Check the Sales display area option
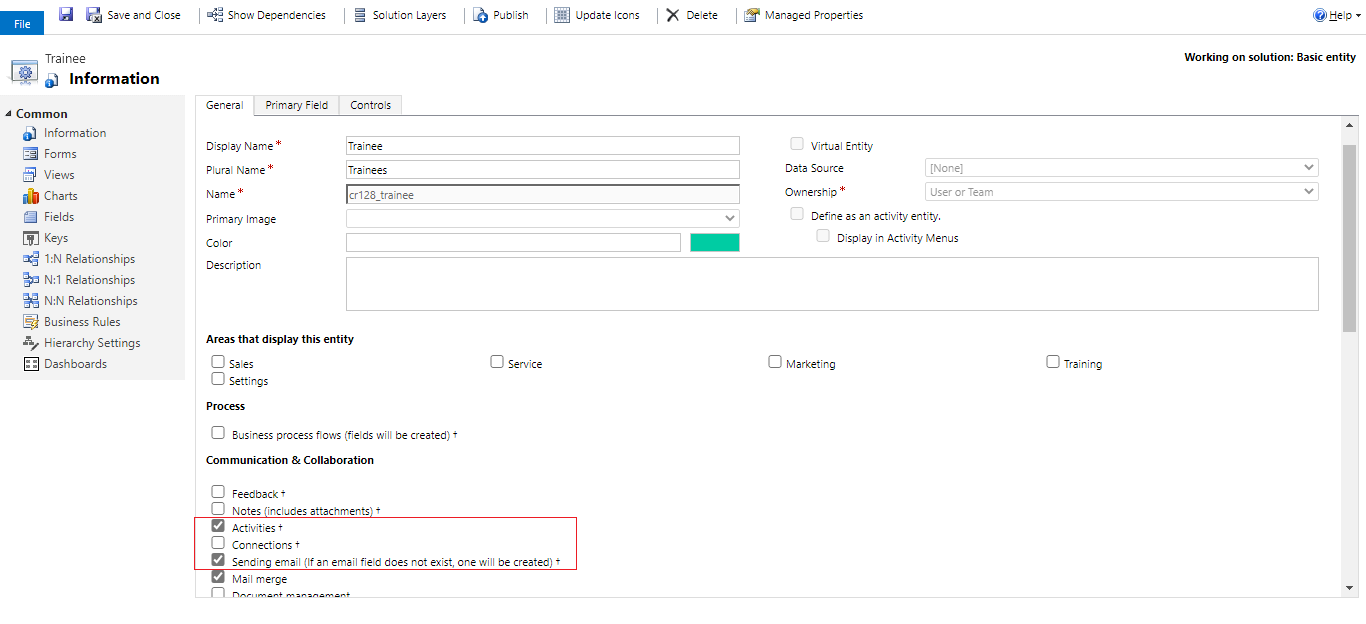Screen dimensions: 1366x624 (218, 362)
